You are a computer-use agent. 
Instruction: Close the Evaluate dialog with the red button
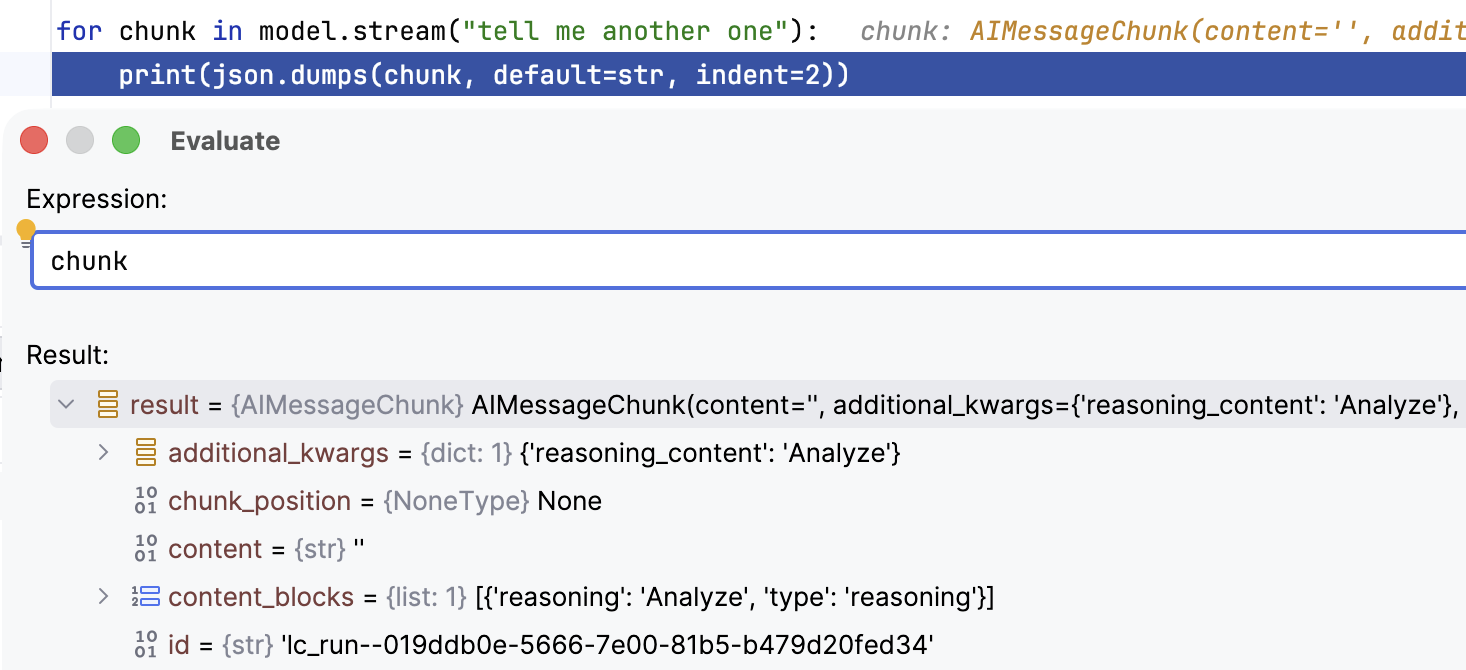click(34, 141)
